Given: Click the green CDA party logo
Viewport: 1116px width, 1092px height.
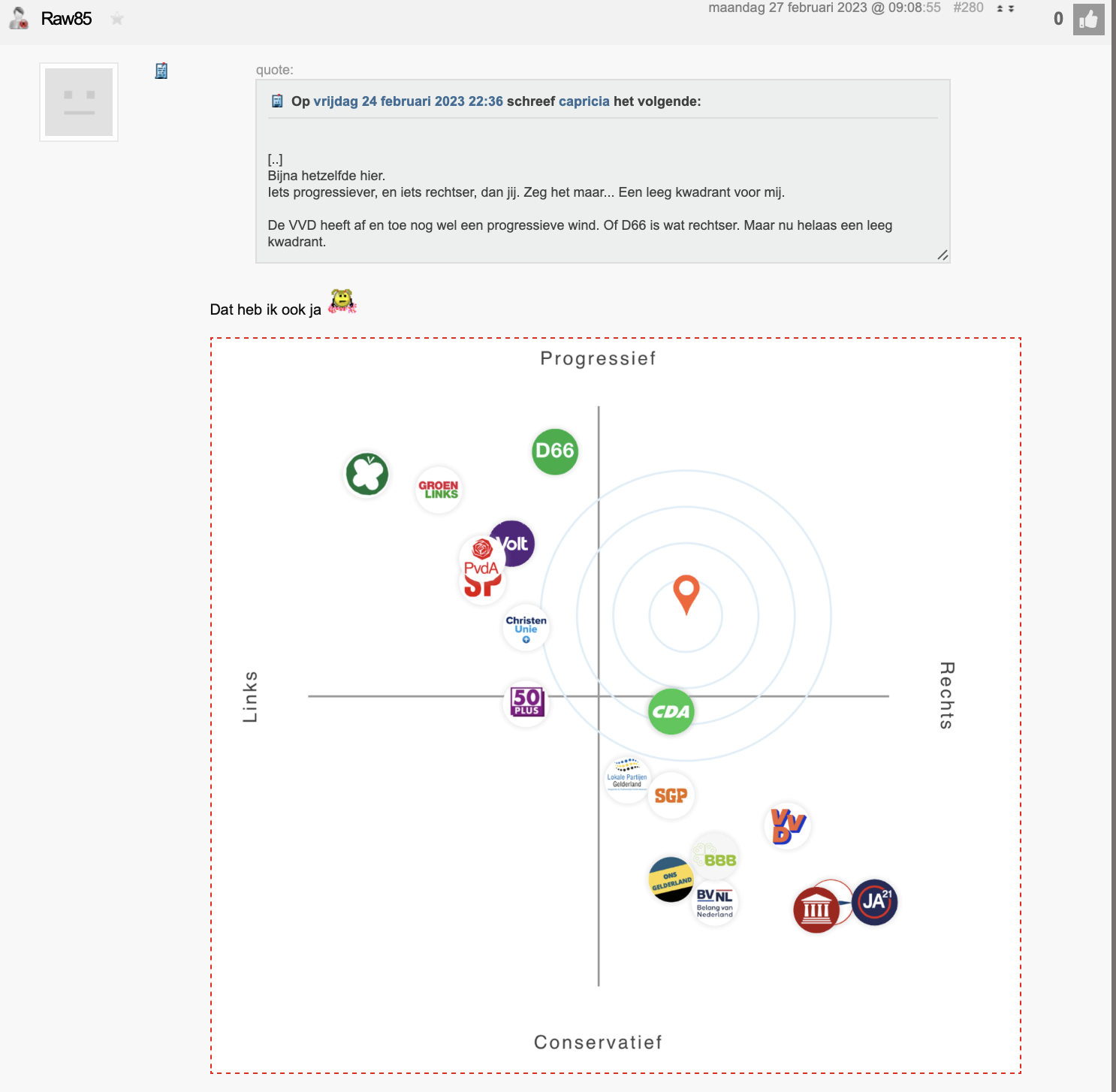Looking at the screenshot, I should pos(671,711).
